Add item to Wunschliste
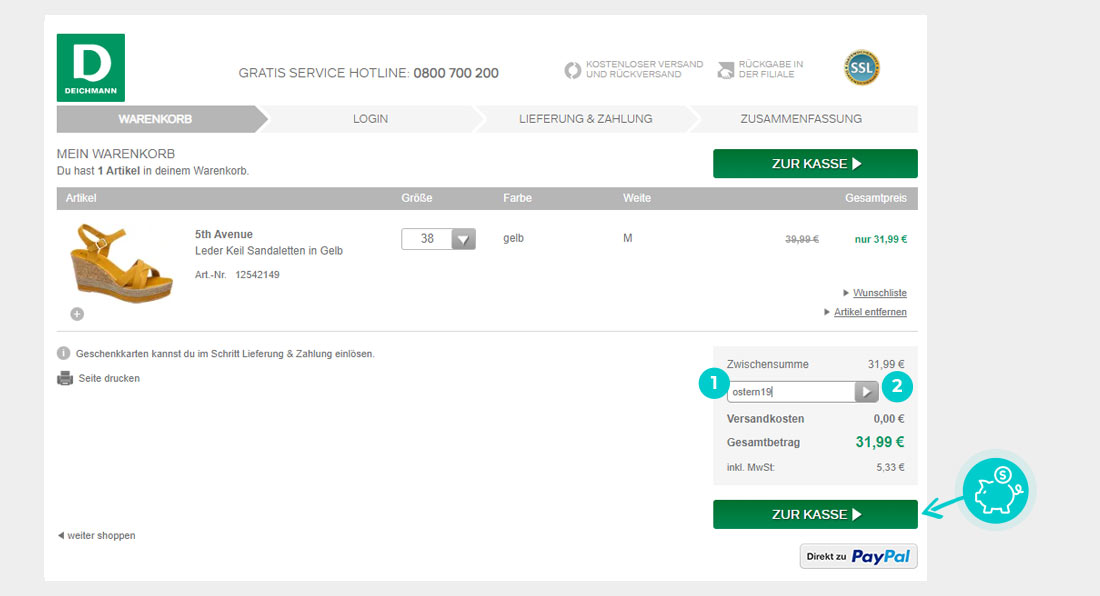The height and width of the screenshot is (596, 1100). click(880, 292)
